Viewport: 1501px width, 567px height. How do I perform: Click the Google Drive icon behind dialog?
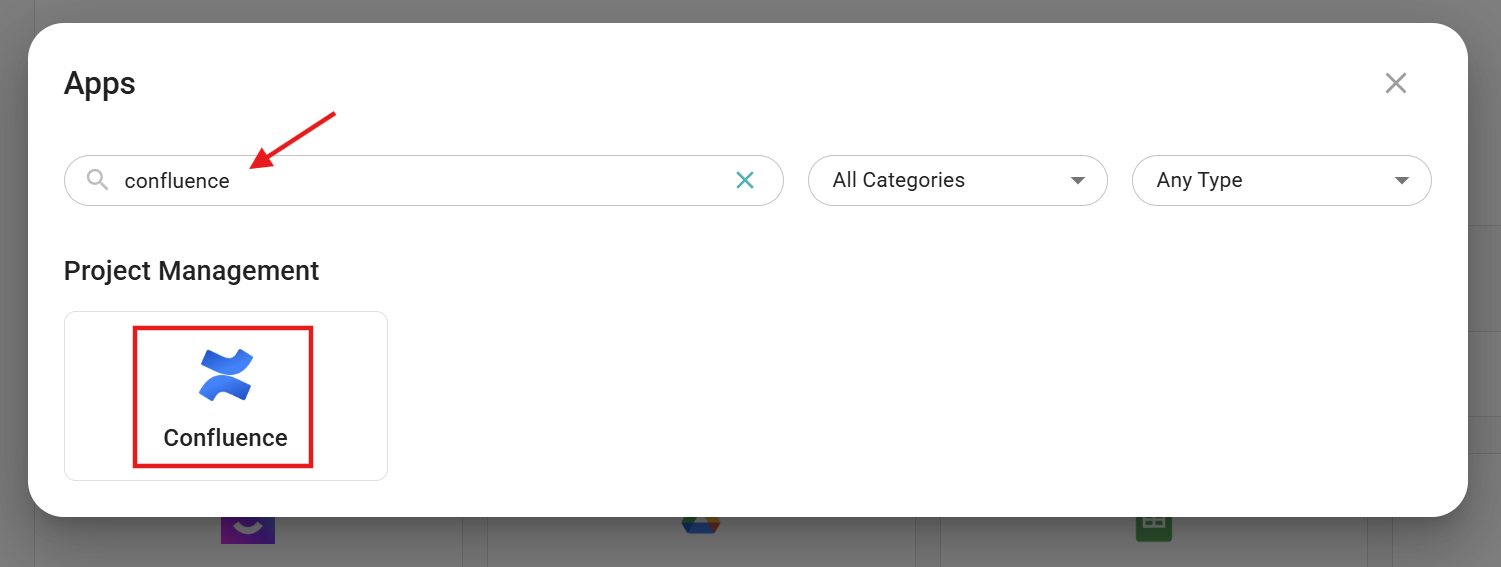pyautogui.click(x=700, y=527)
